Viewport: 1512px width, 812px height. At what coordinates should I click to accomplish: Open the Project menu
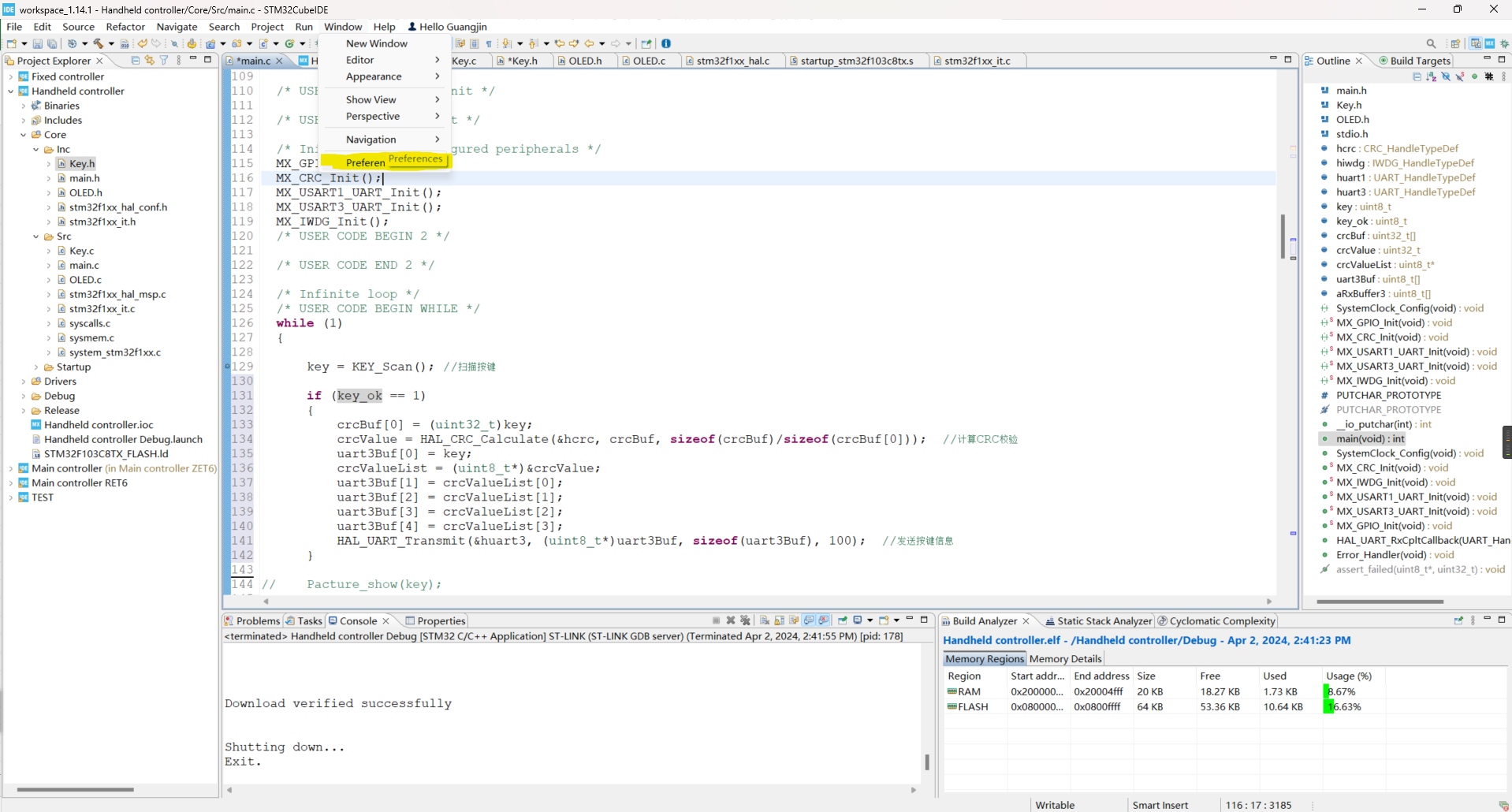(267, 27)
